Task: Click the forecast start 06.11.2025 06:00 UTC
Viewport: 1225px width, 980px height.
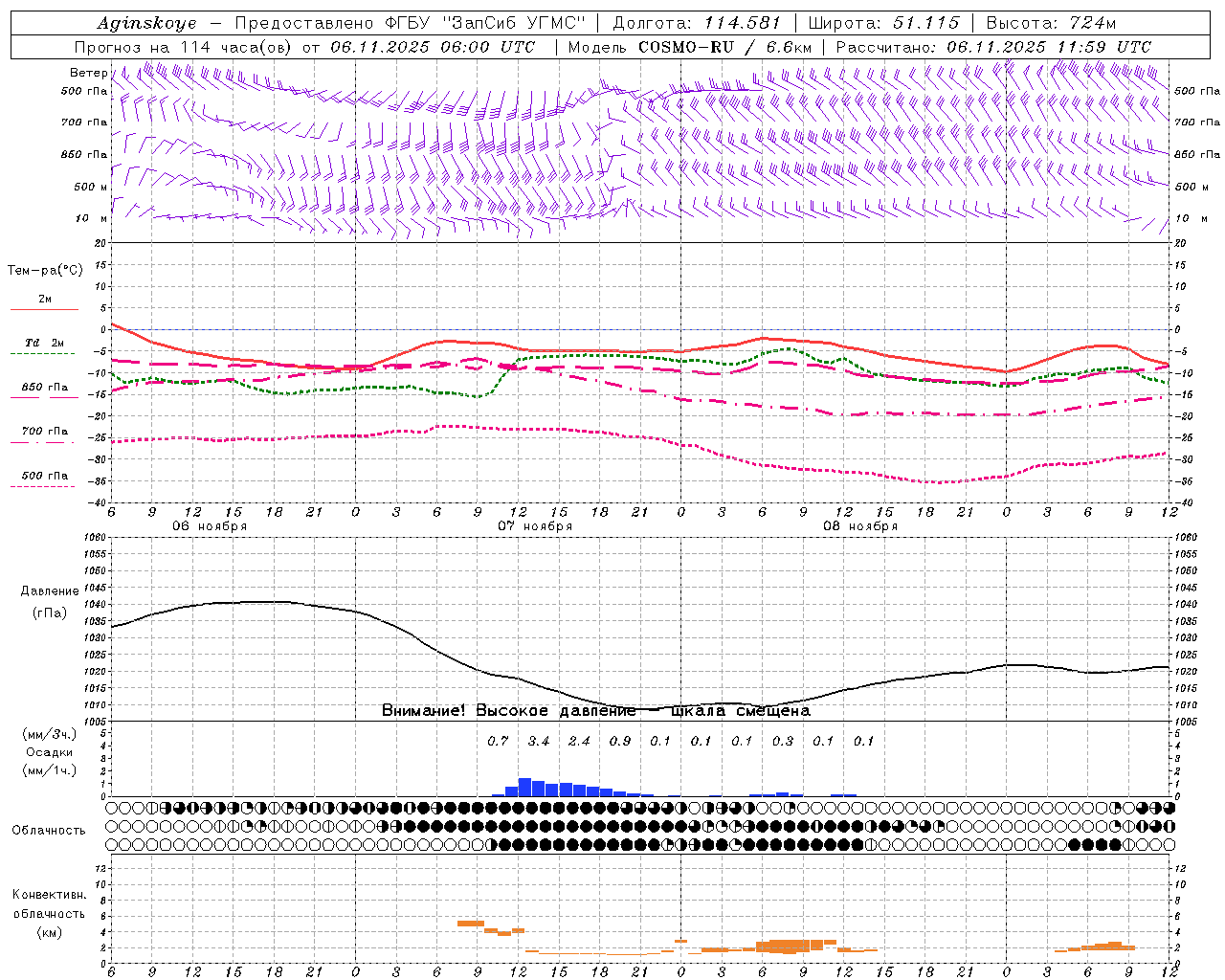Action: (433, 47)
